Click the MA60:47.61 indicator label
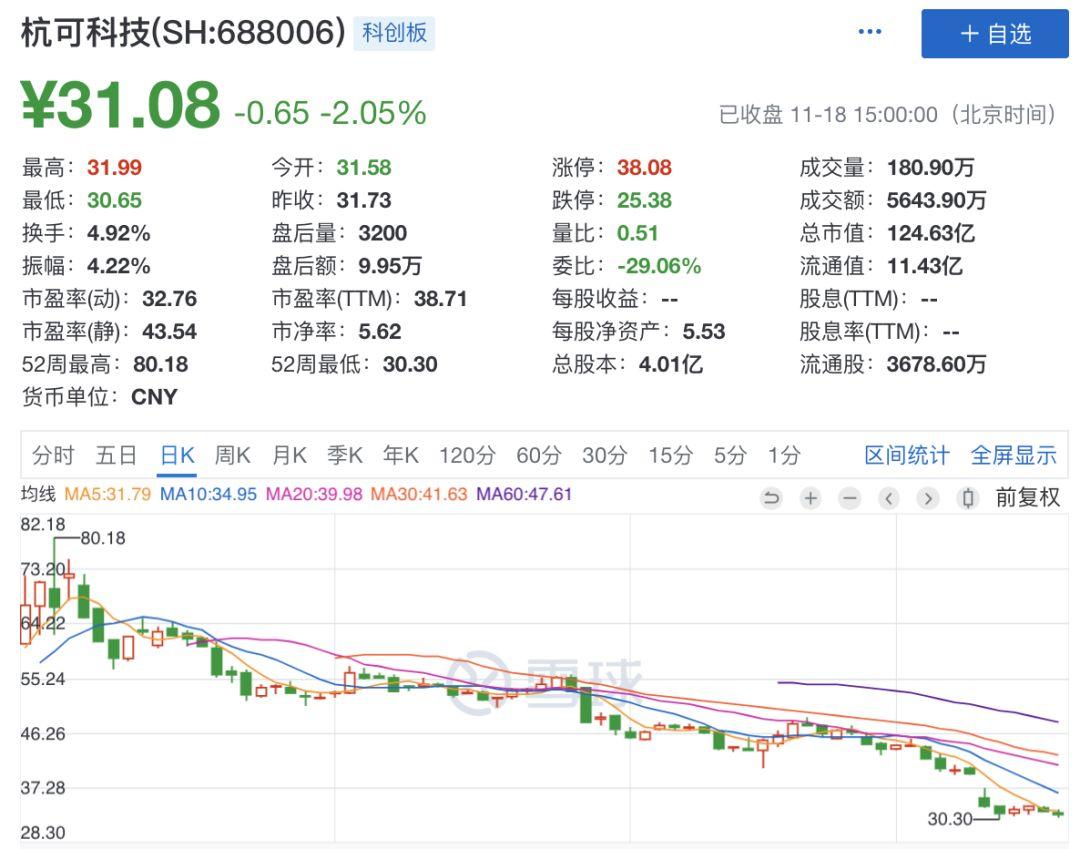This screenshot has height=849, width=1080. (524, 494)
